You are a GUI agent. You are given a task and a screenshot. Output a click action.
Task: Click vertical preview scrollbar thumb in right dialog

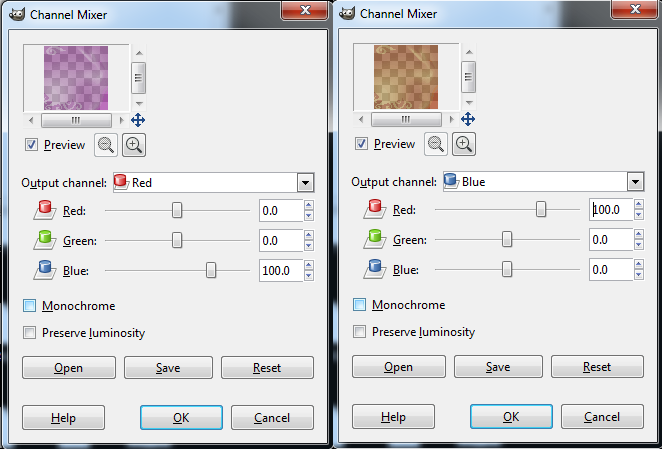click(x=468, y=77)
